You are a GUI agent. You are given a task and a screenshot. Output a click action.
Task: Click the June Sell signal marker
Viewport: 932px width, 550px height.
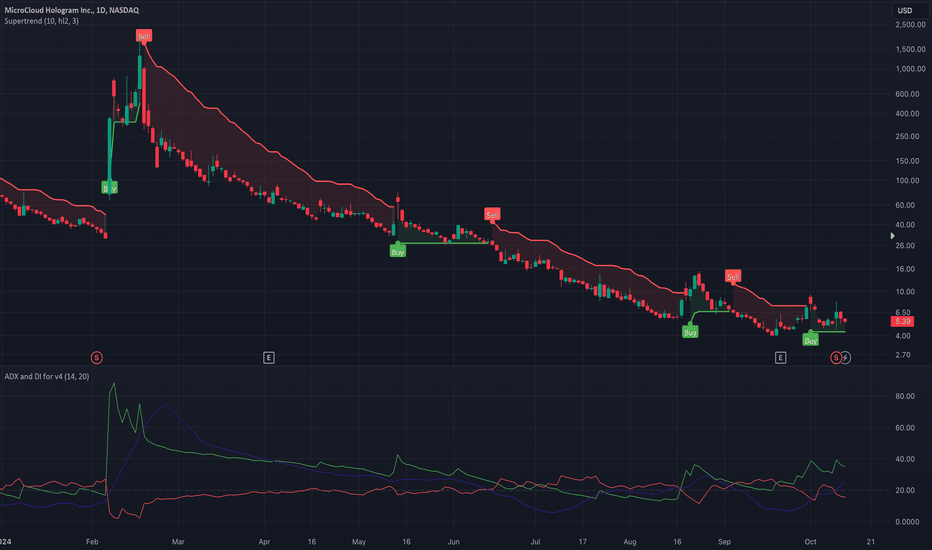point(492,215)
